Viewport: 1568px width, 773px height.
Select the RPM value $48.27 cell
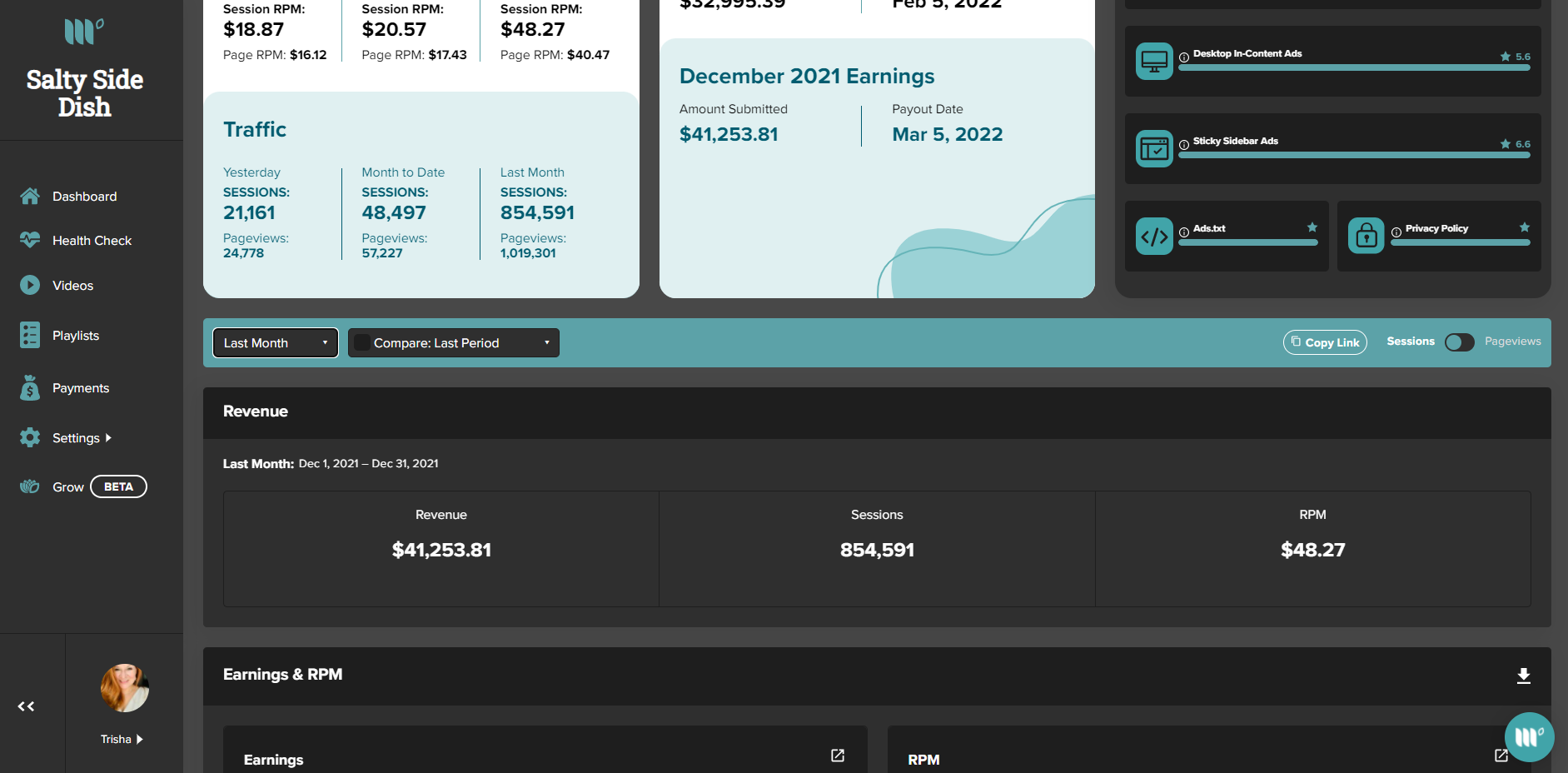(x=1313, y=550)
